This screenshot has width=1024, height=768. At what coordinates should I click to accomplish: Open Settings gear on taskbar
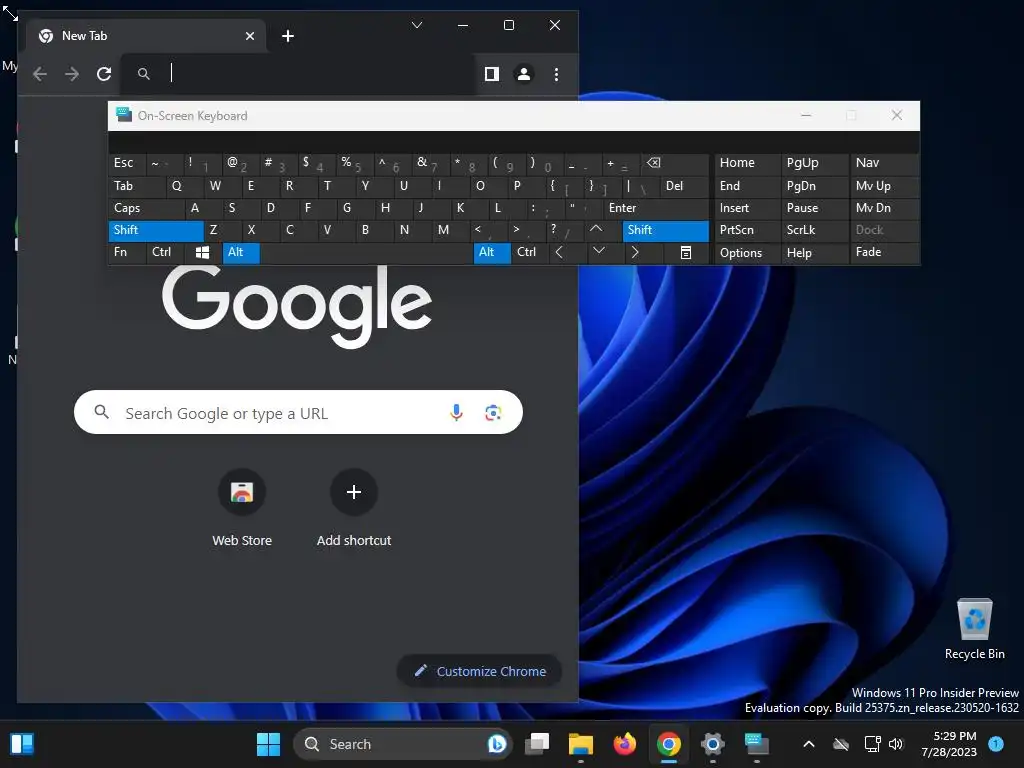pos(712,744)
